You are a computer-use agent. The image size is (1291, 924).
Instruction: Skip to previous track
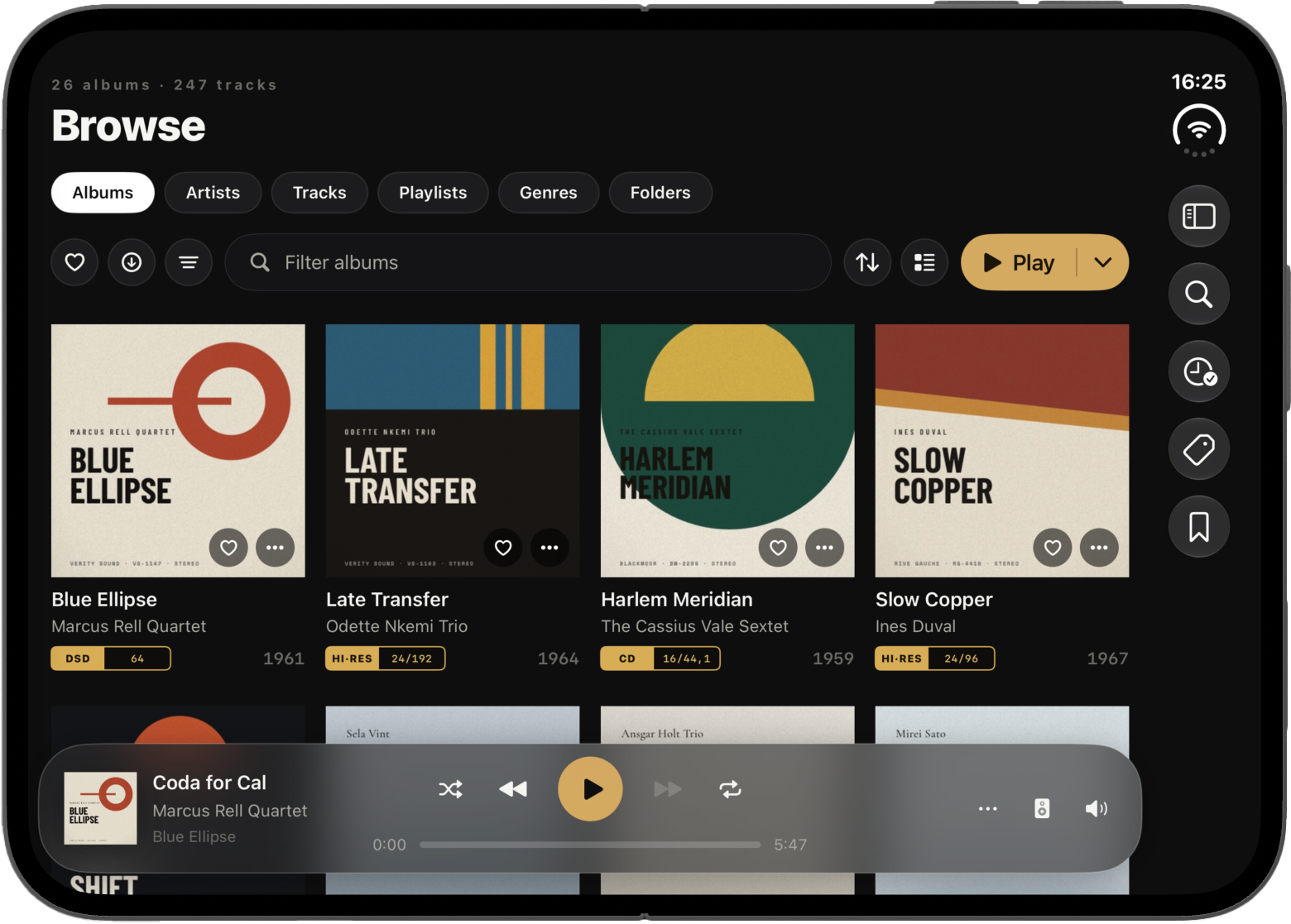pyautogui.click(x=513, y=789)
